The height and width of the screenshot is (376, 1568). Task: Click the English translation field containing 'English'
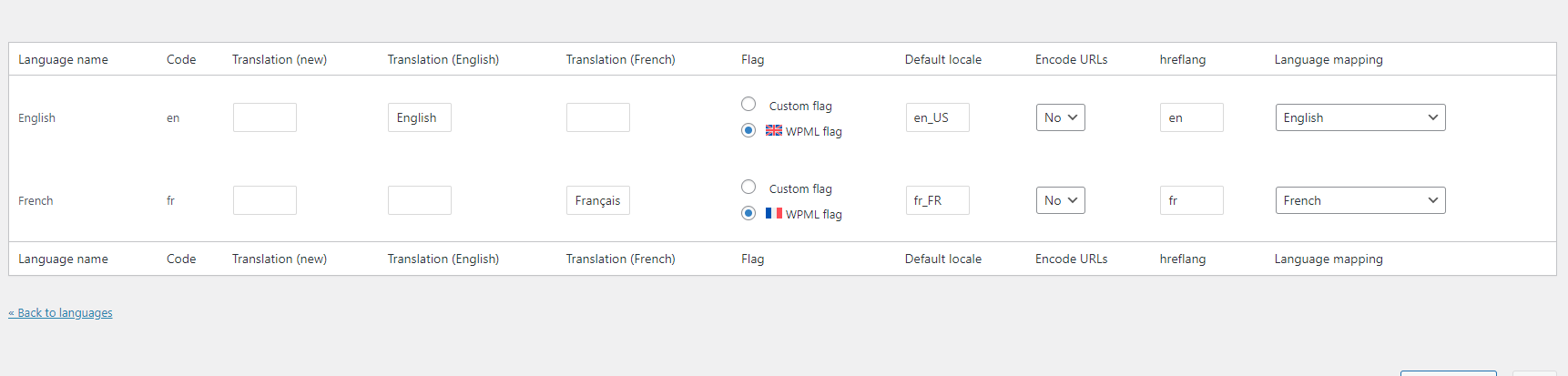click(420, 117)
